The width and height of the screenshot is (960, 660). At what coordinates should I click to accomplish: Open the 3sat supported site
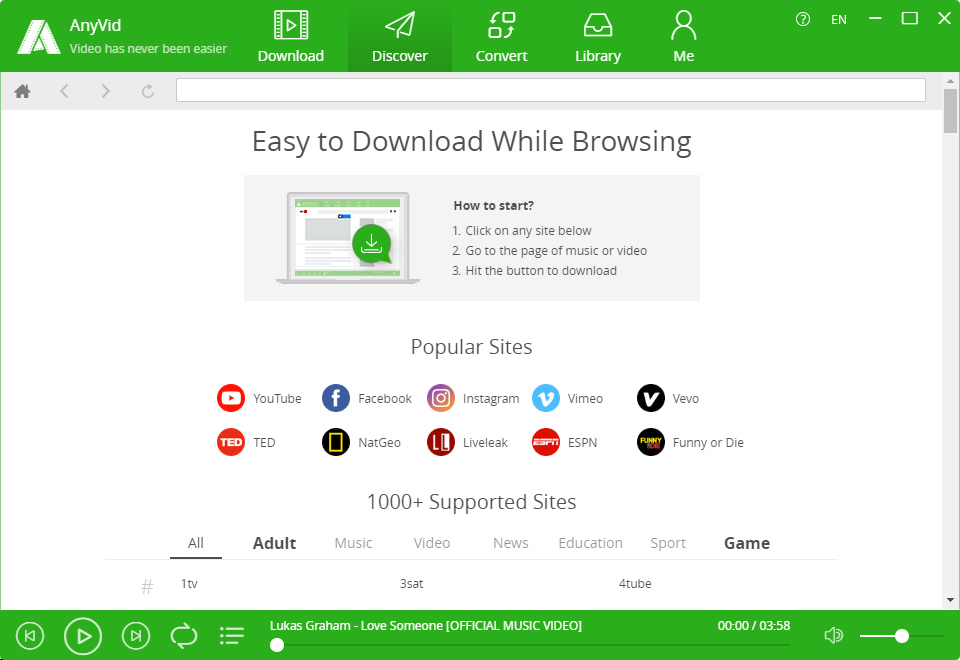pos(411,583)
